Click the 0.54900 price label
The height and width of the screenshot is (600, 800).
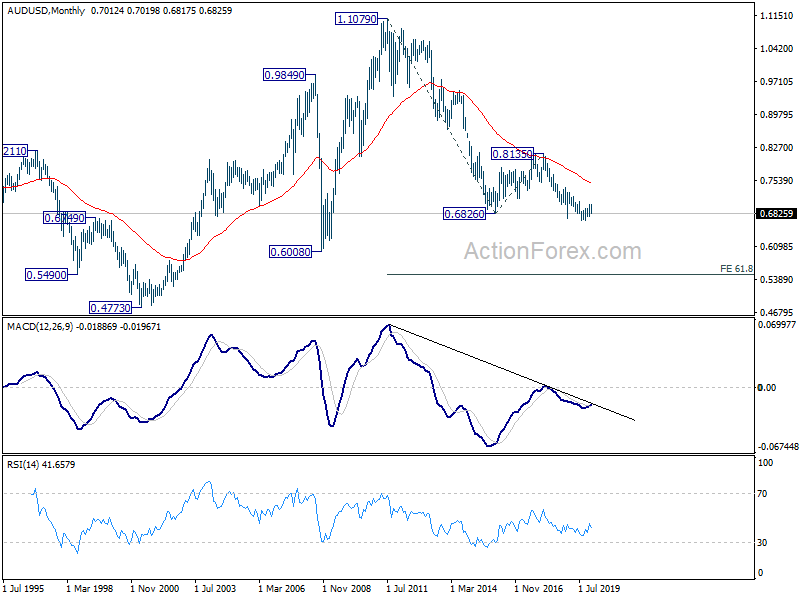click(x=46, y=275)
